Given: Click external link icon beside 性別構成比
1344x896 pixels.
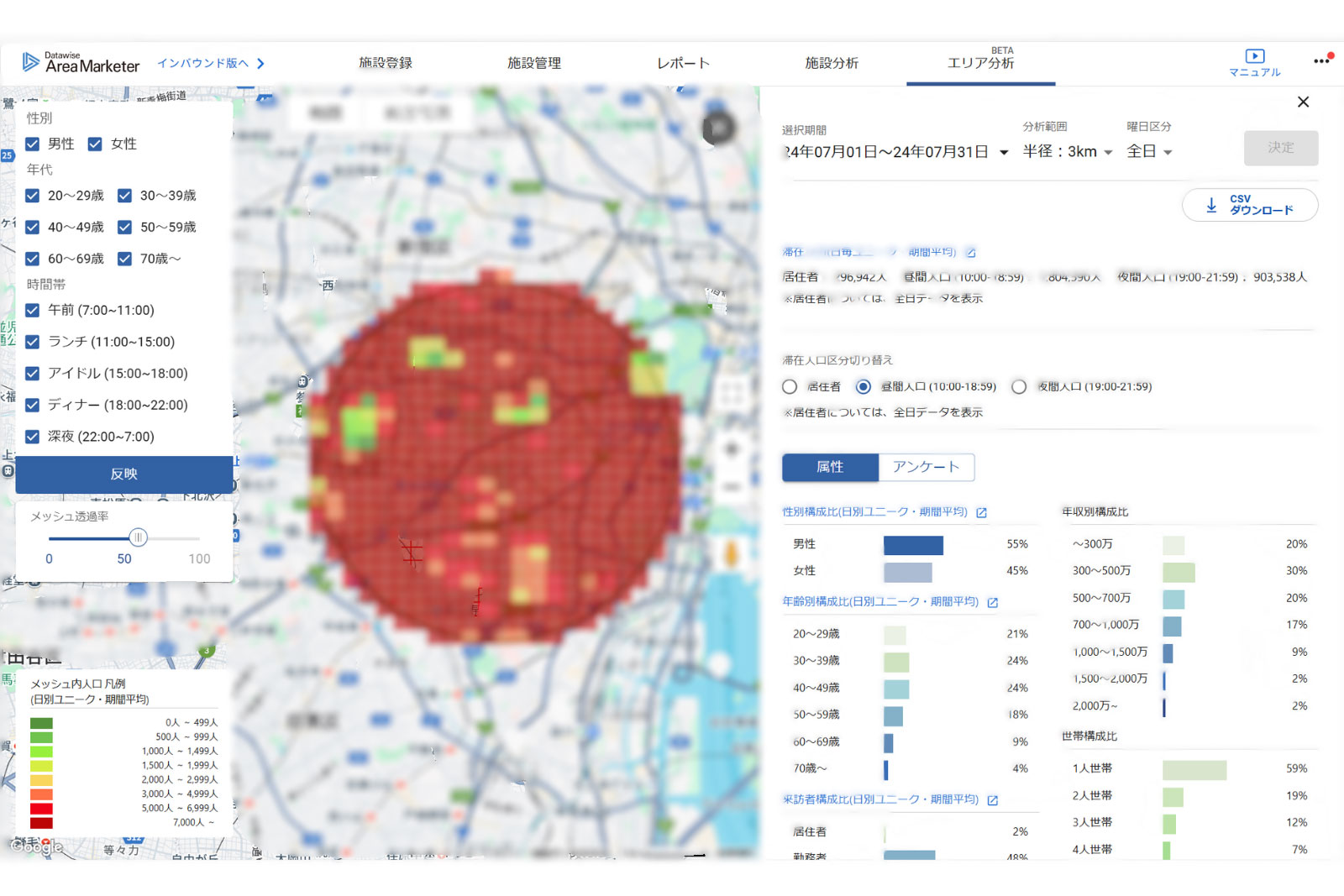Looking at the screenshot, I should pos(981,512).
